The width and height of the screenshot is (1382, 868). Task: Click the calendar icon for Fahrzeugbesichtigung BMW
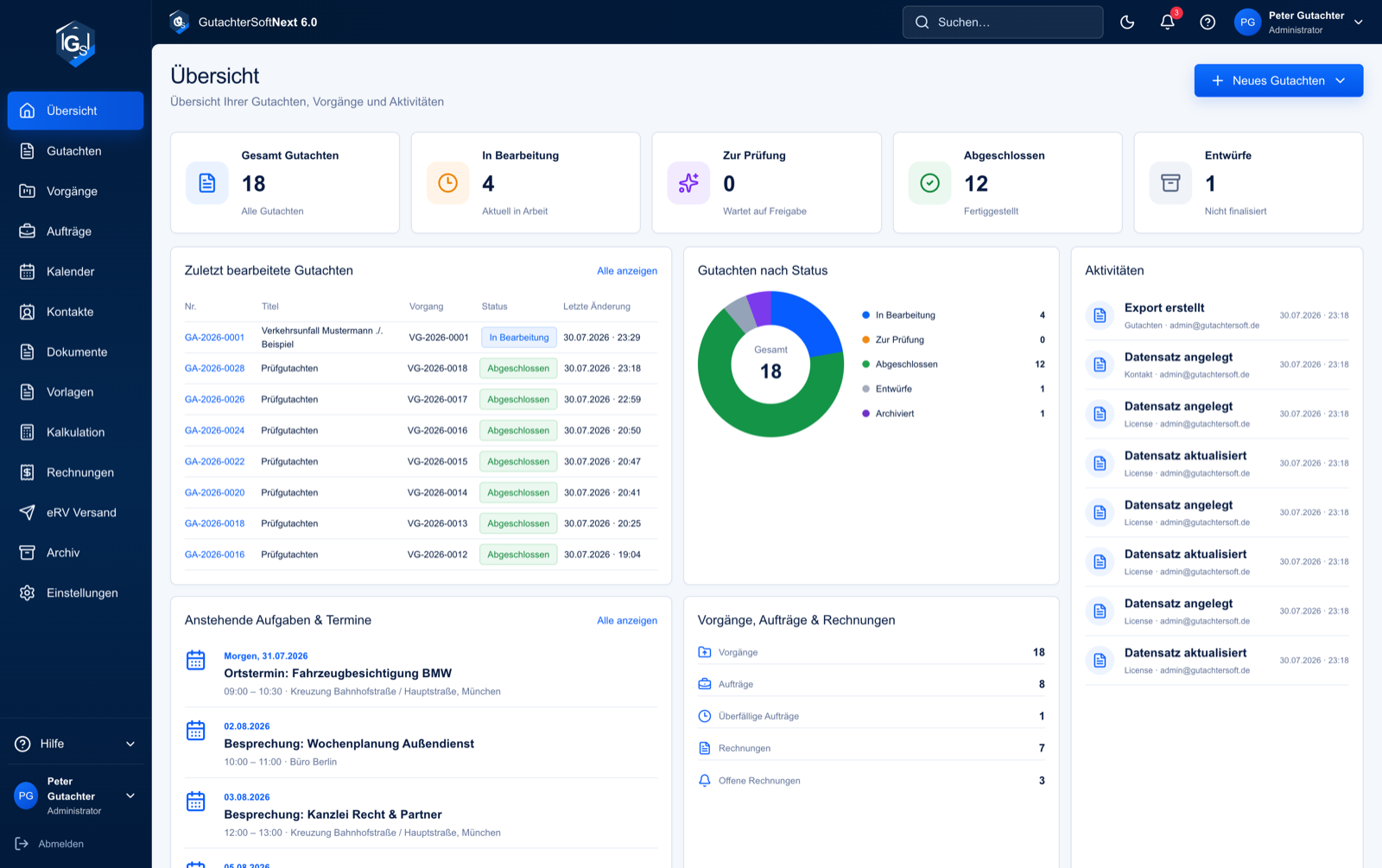[x=196, y=661]
